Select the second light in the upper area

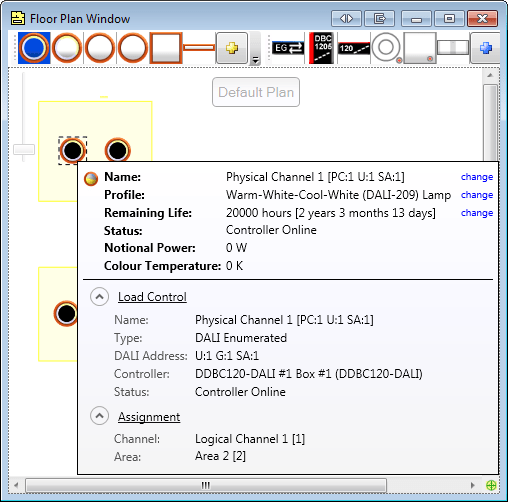click(x=118, y=150)
